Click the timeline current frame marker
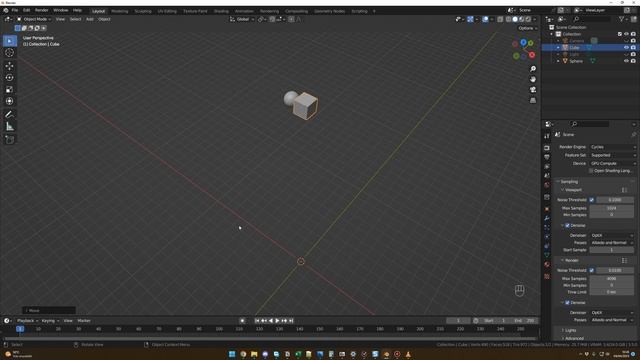Screen dimensions: 640x360 tap(20, 329)
